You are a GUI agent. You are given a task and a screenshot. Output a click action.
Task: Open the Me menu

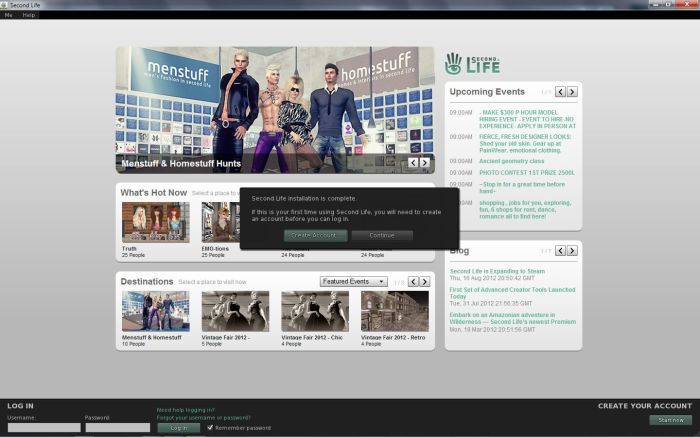pyautogui.click(x=9, y=15)
